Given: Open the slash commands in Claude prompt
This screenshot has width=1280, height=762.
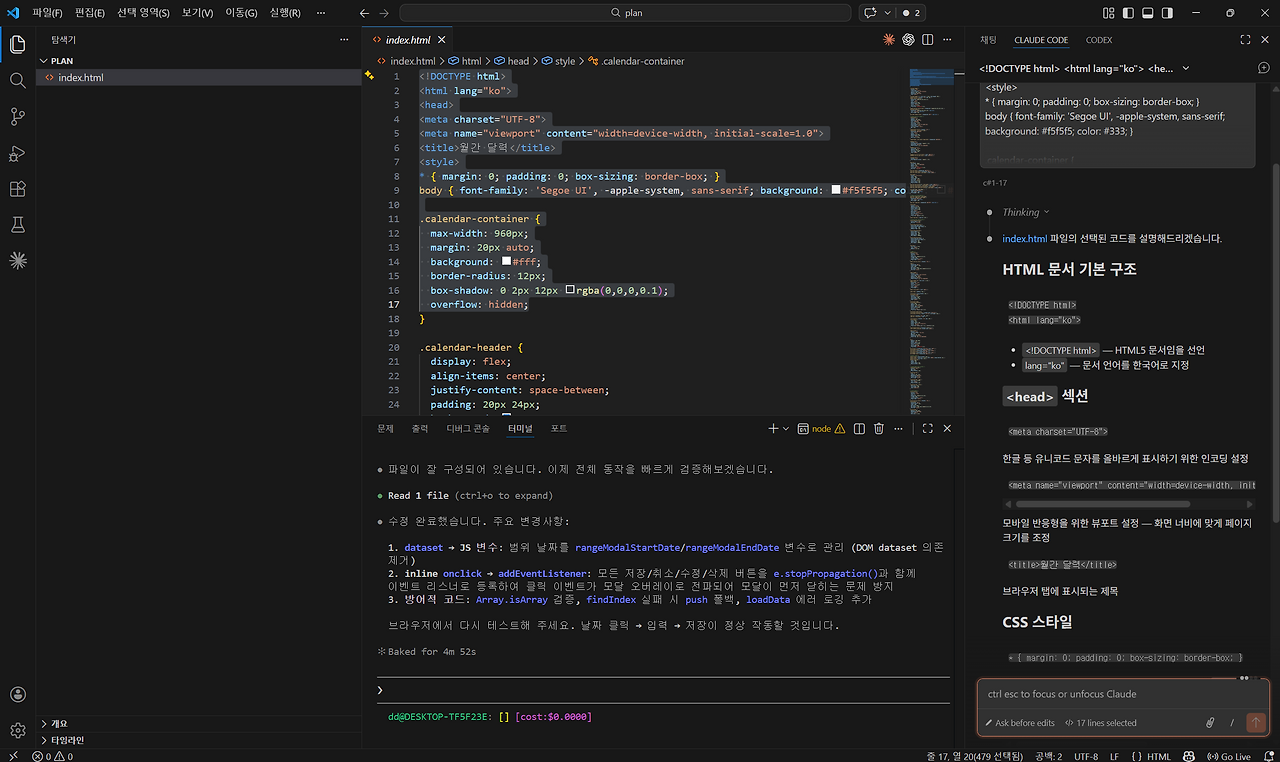Looking at the screenshot, I should pyautogui.click(x=1232, y=722).
